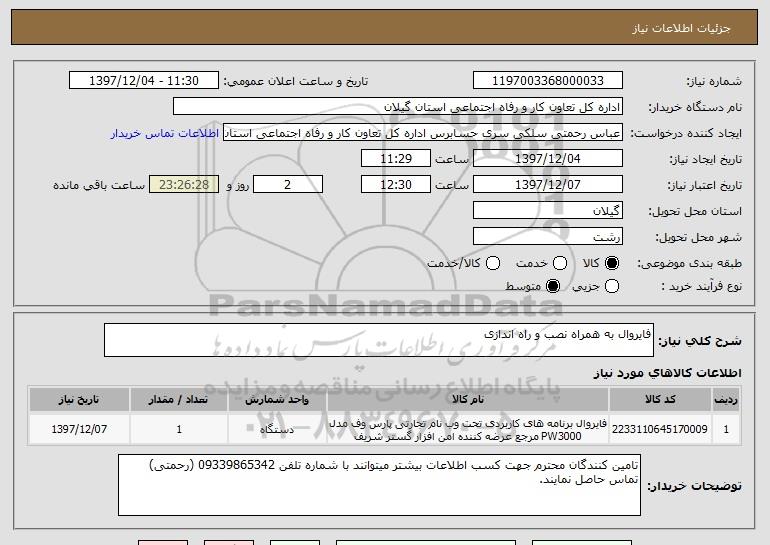Choose the جزیی purchase type radio
This screenshot has width=770, height=545.
point(612,286)
